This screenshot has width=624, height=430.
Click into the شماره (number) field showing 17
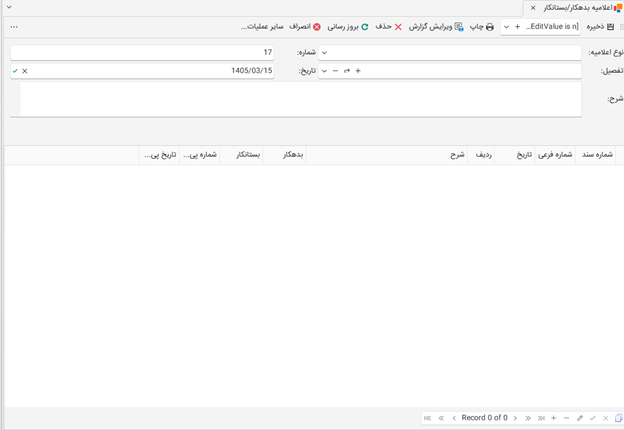click(142, 53)
